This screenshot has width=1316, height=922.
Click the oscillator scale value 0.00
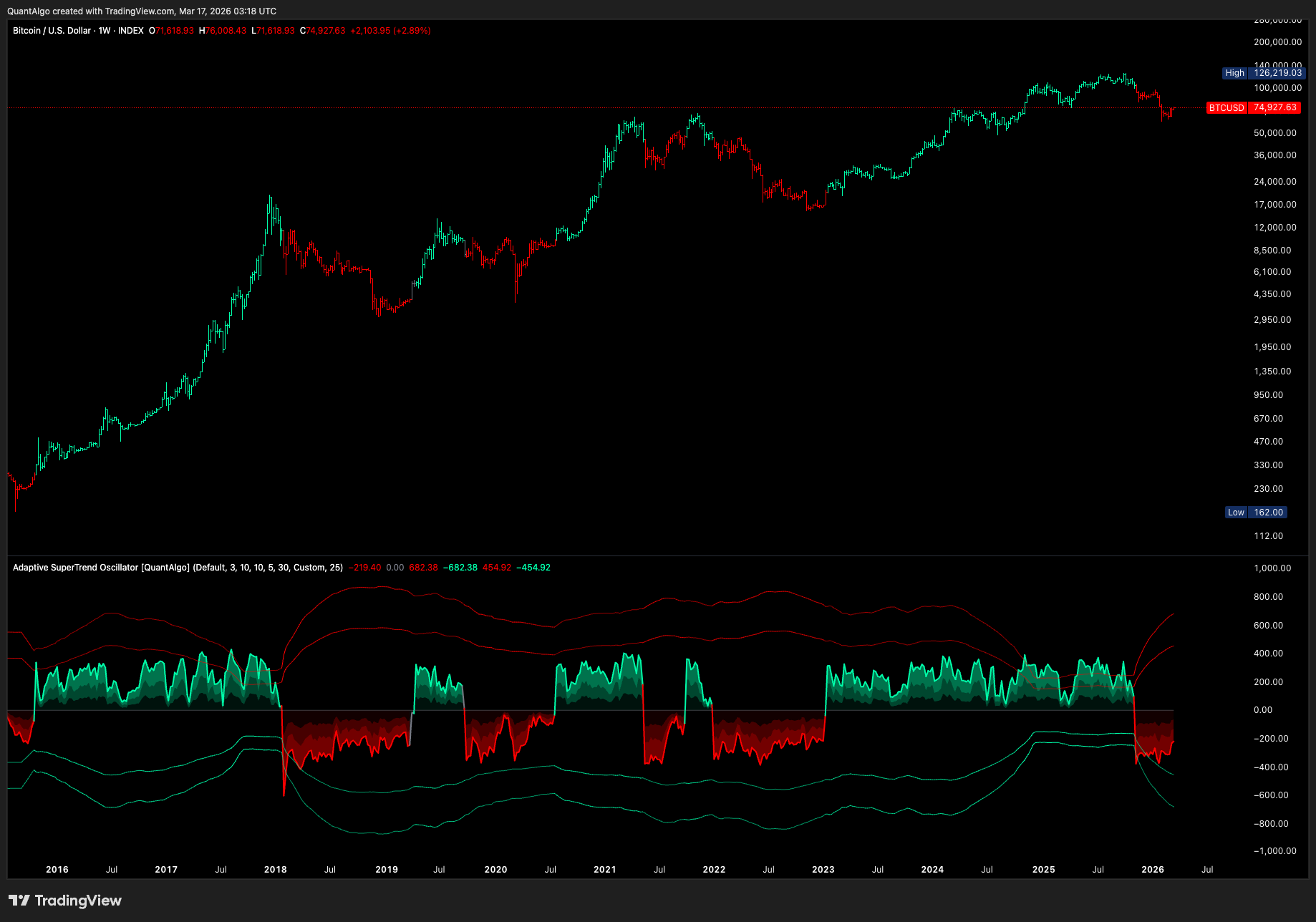pos(1263,710)
